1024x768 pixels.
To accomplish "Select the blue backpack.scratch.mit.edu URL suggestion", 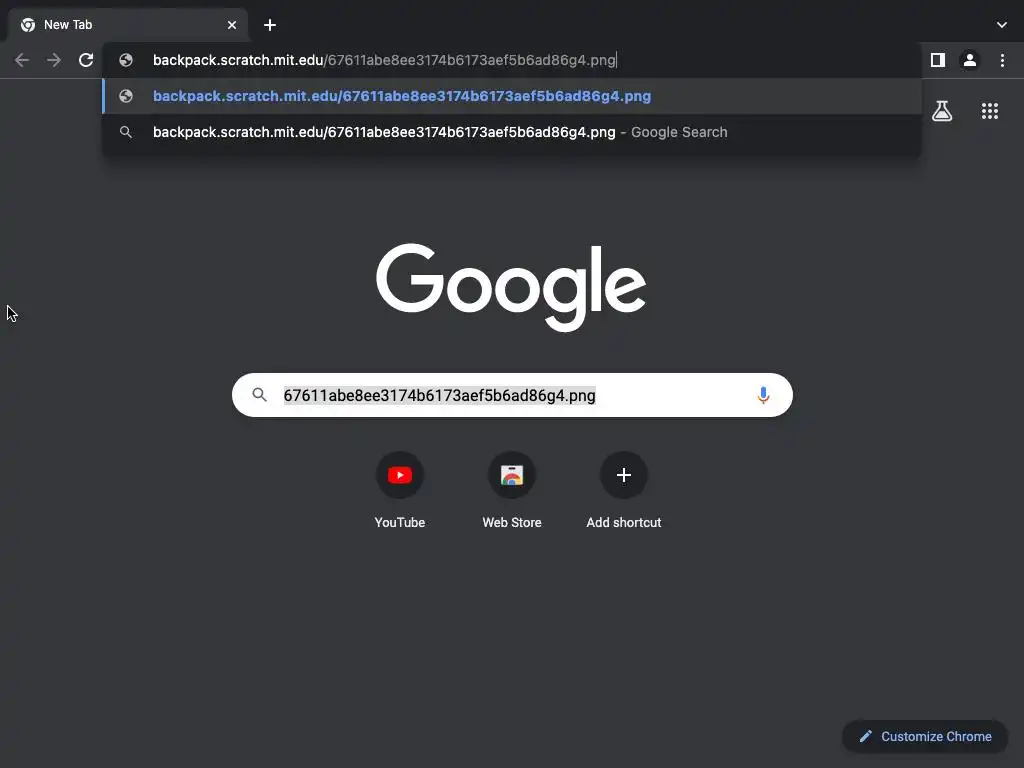I will (512, 96).
